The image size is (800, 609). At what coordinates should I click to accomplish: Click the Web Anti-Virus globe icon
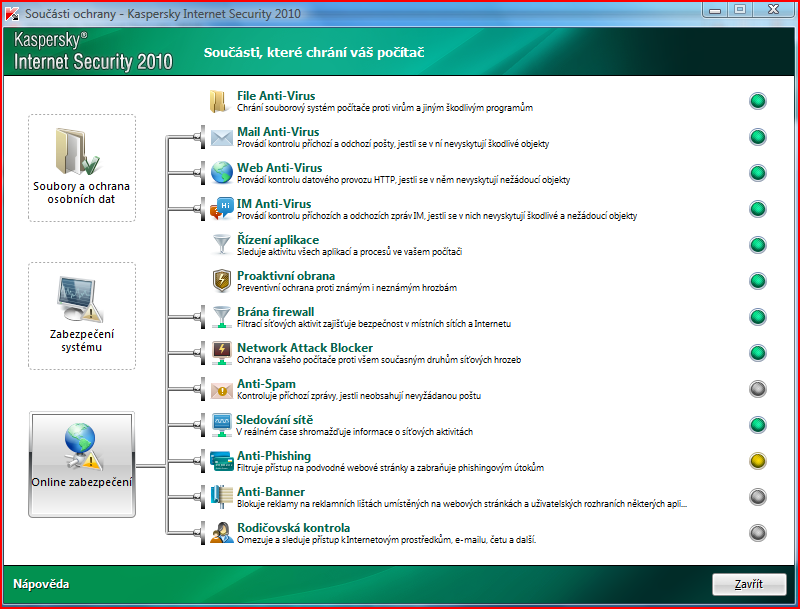(221, 173)
